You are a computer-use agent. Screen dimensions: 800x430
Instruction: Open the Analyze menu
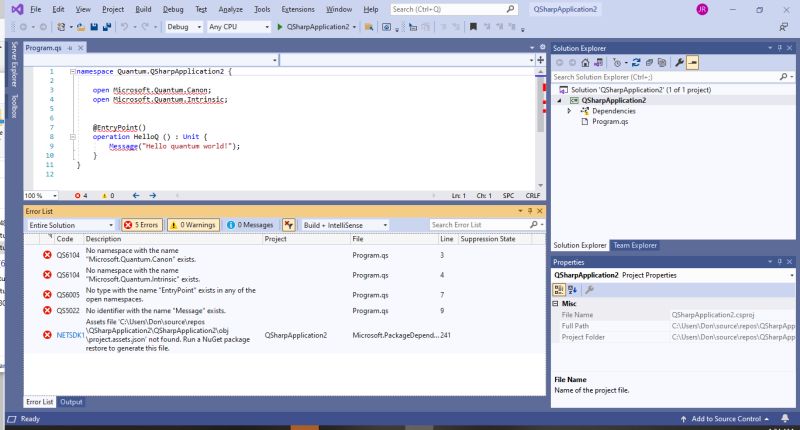coord(231,9)
